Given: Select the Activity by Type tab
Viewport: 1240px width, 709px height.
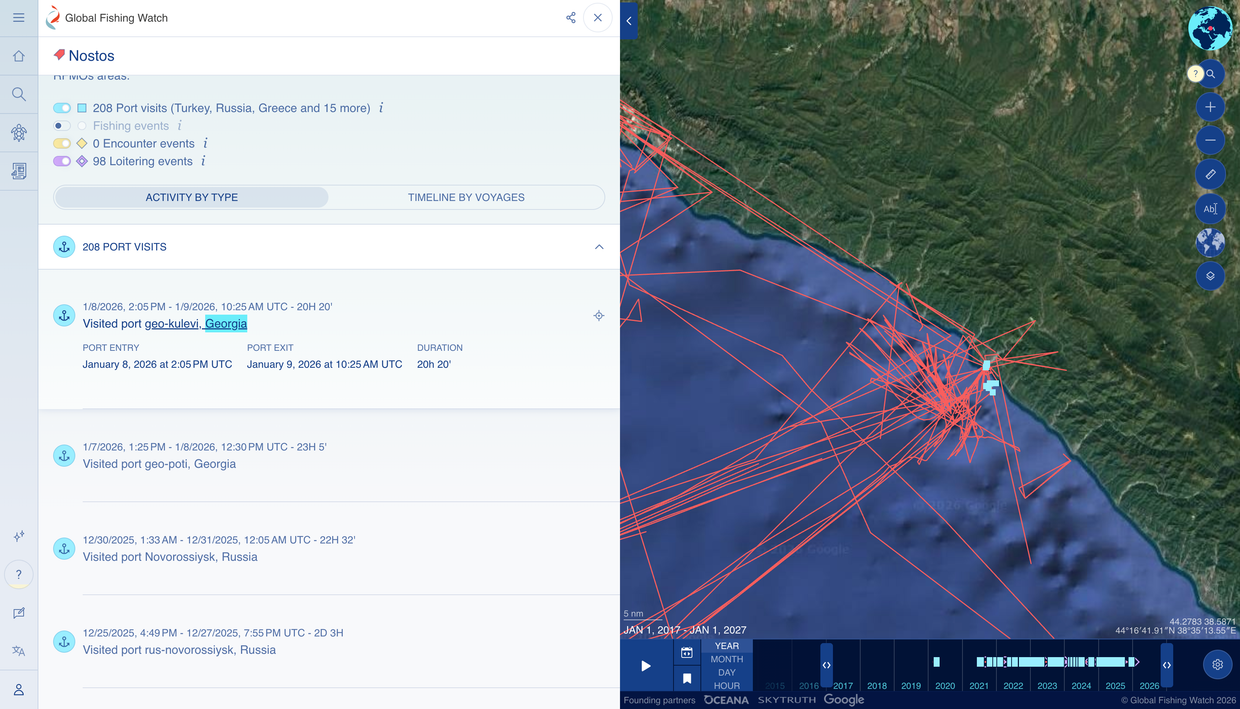Looking at the screenshot, I should point(192,197).
